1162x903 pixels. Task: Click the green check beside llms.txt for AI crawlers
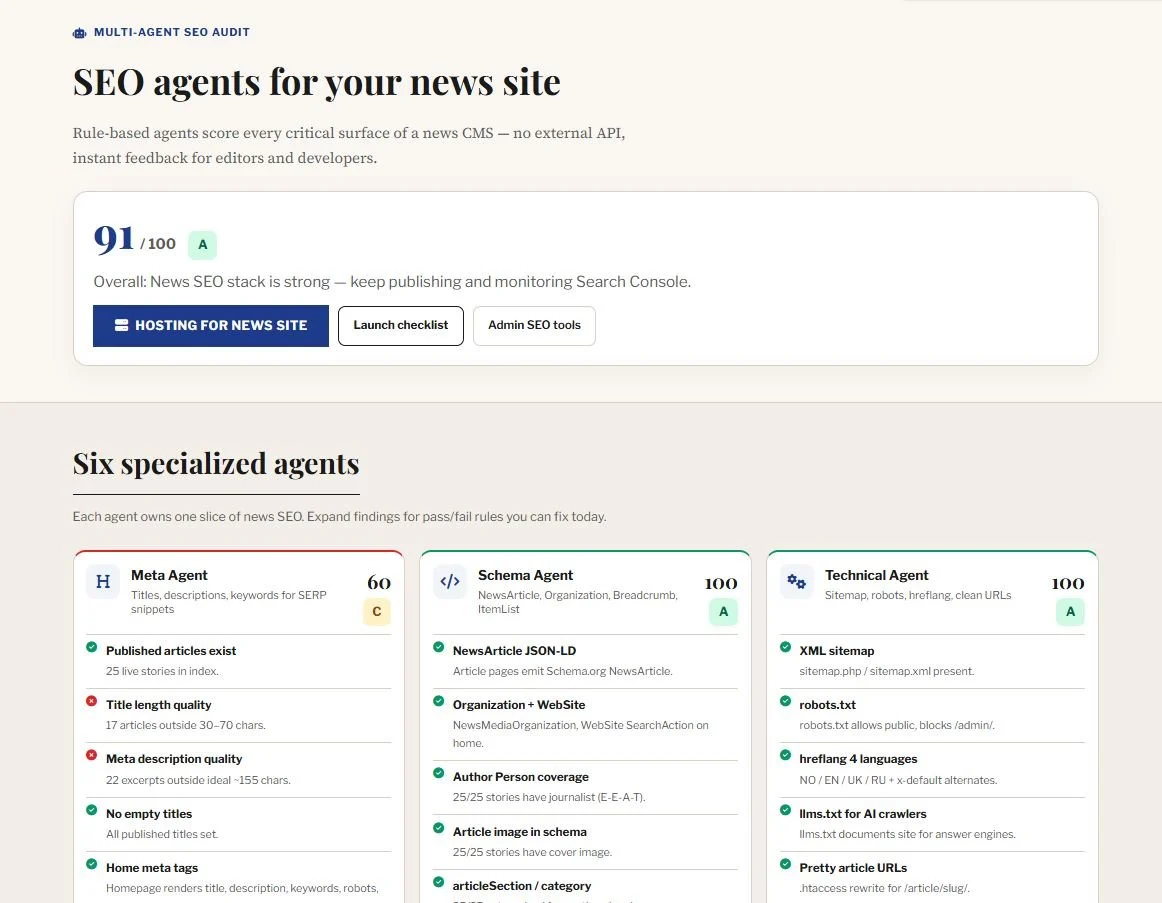point(786,810)
